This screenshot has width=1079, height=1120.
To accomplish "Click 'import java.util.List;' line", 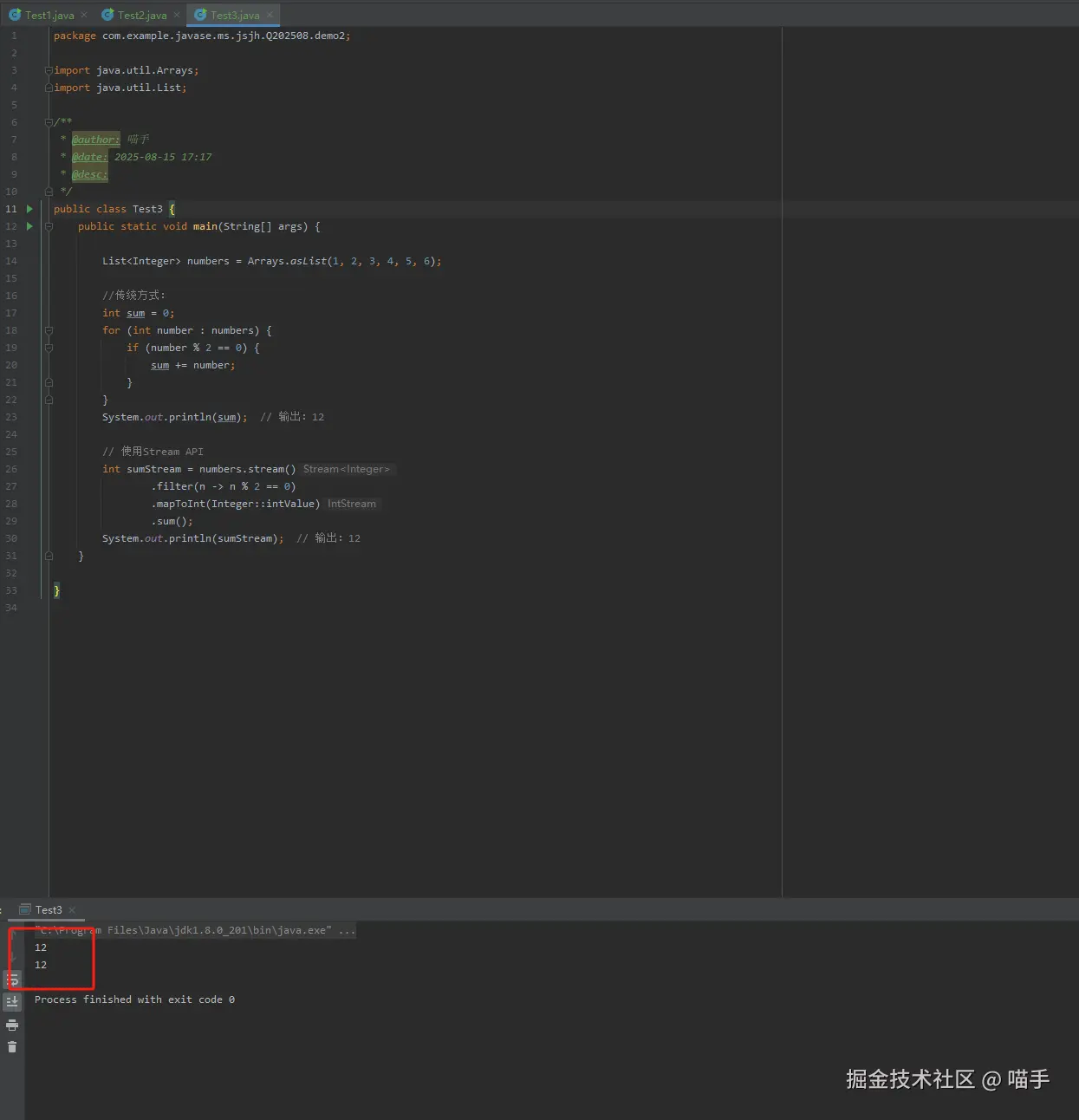I will (120, 88).
